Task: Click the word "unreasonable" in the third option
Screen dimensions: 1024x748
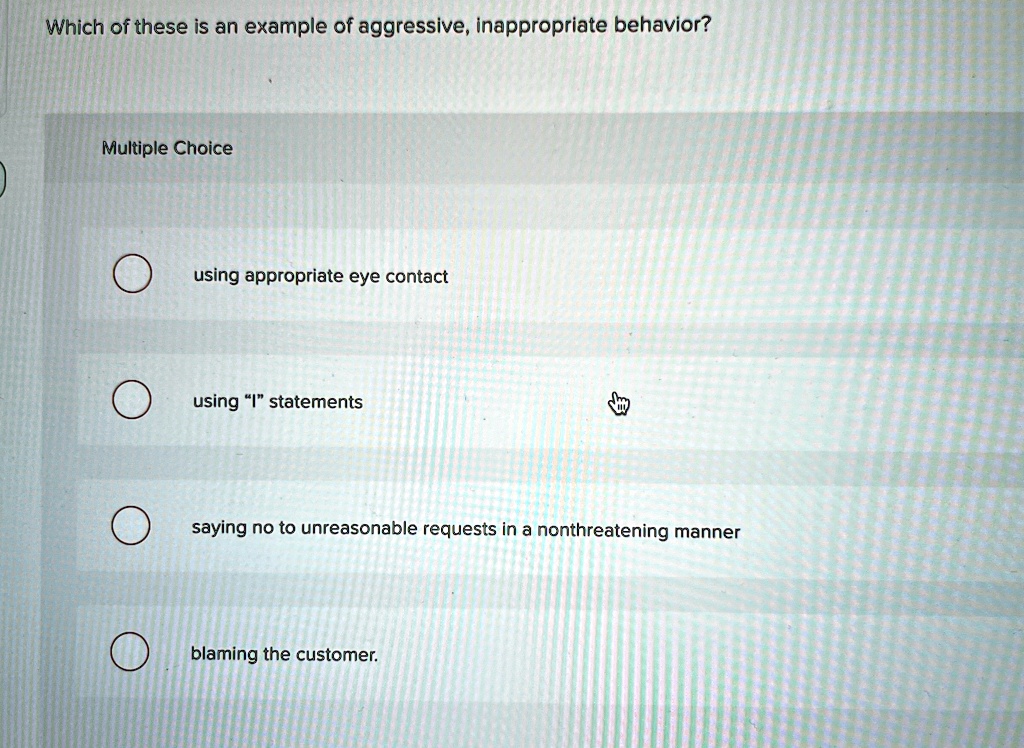Action: (x=359, y=530)
